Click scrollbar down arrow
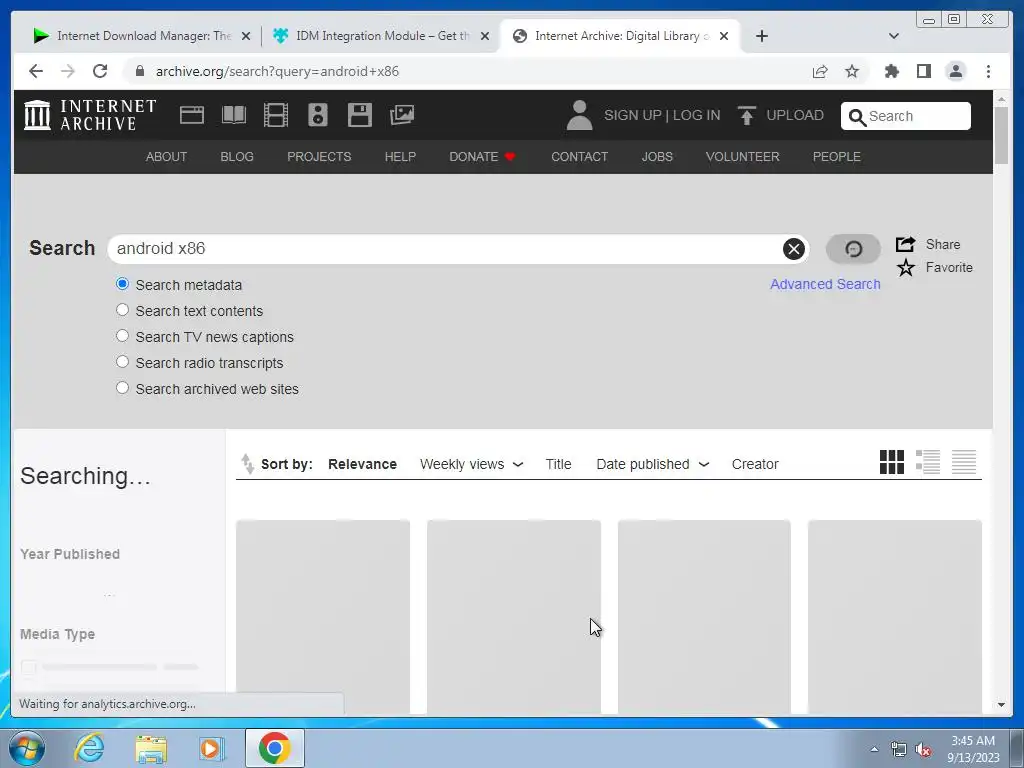 point(1001,705)
